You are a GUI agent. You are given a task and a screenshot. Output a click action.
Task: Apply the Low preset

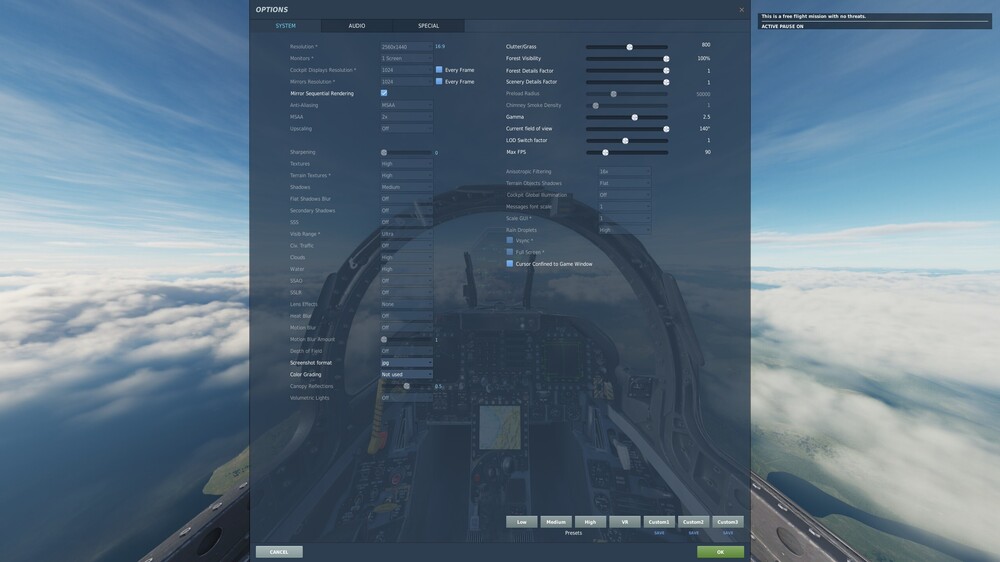522,522
